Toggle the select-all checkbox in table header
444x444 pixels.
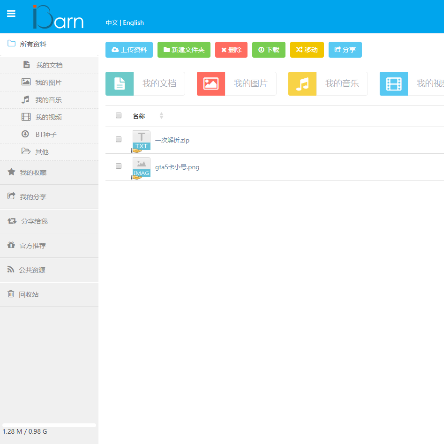tap(119, 115)
